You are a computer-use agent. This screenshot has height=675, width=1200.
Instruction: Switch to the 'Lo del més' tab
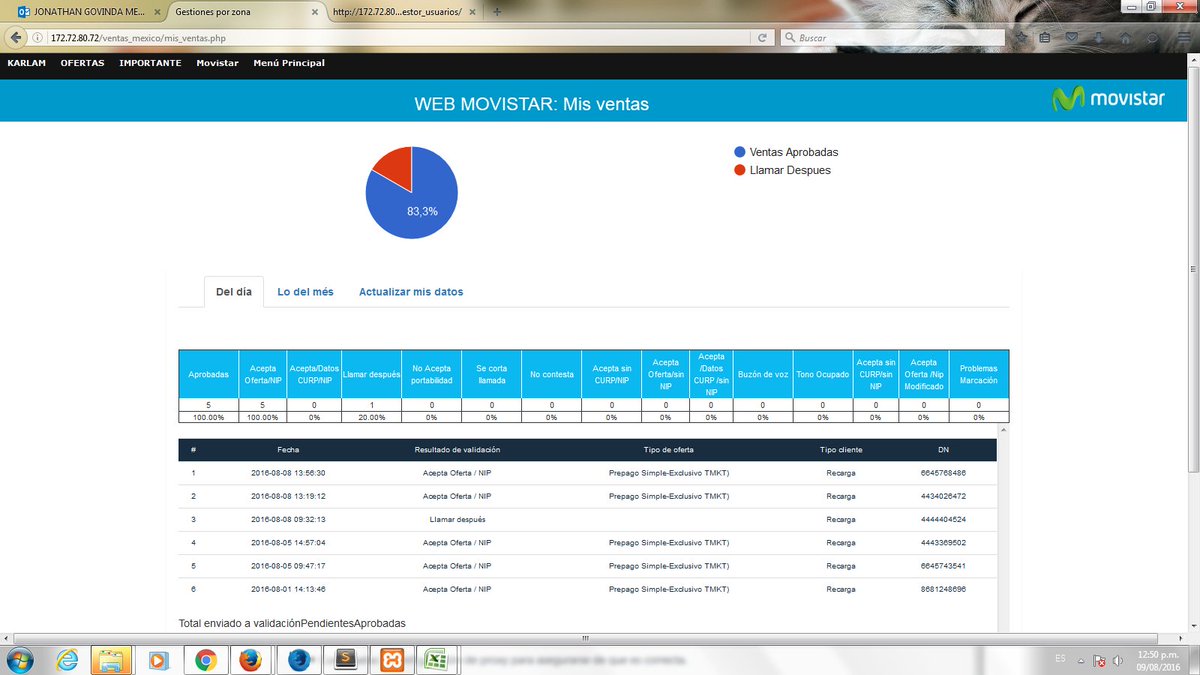(x=304, y=291)
